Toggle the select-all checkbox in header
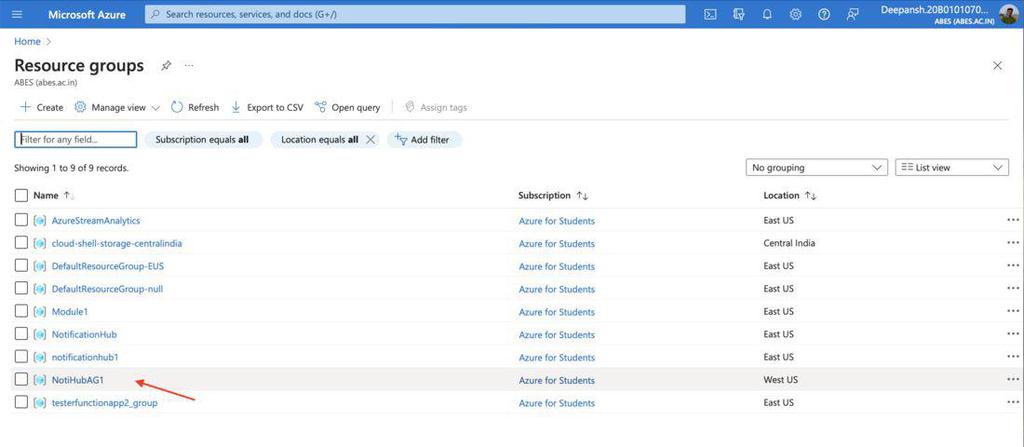The height and width of the screenshot is (447, 1024). point(22,196)
